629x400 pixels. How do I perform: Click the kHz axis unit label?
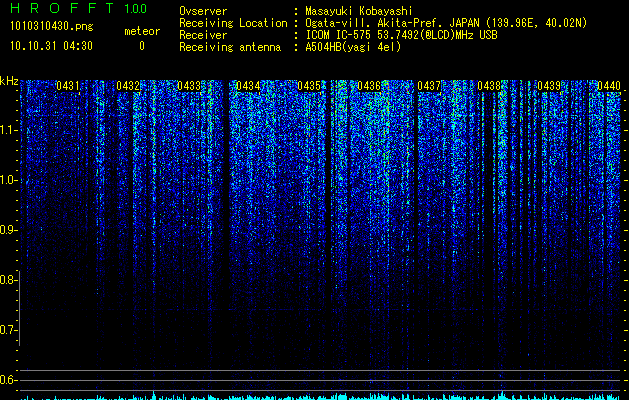9,81
